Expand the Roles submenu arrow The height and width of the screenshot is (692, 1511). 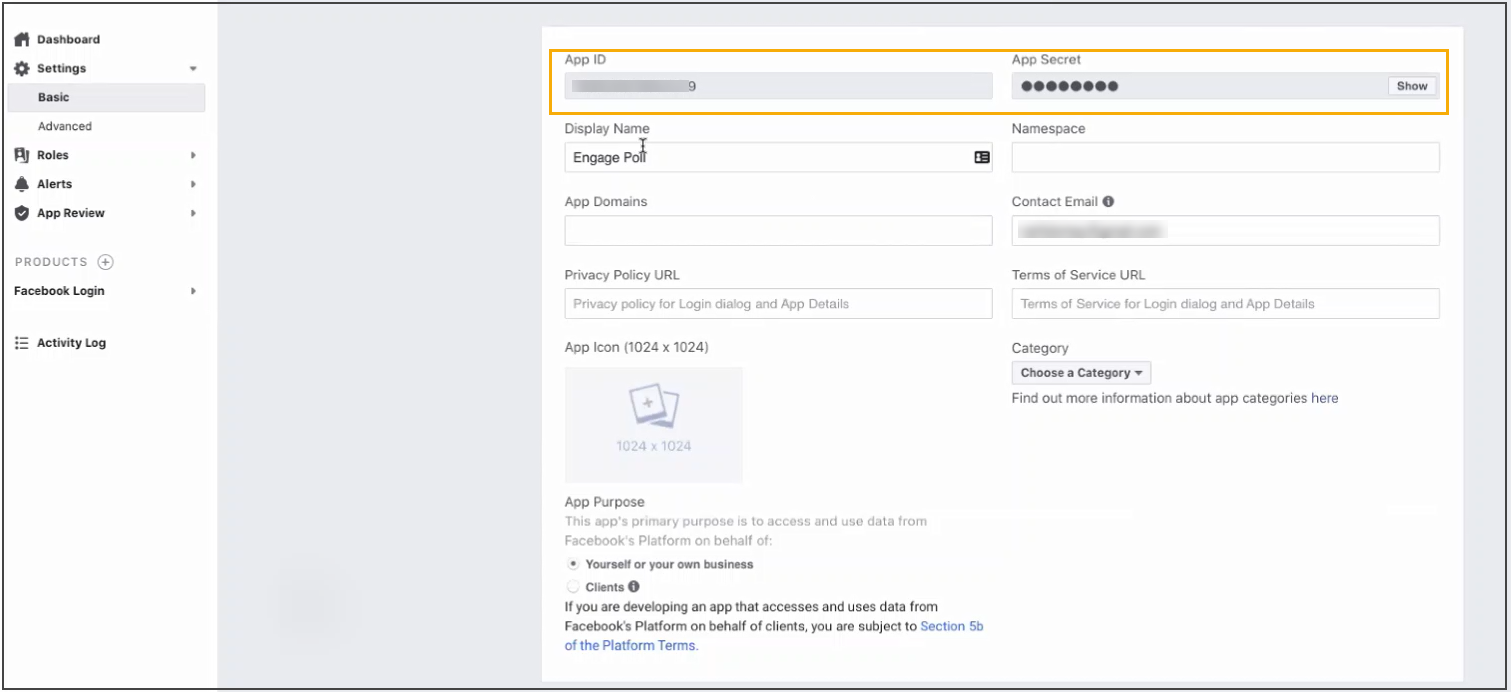coord(193,155)
